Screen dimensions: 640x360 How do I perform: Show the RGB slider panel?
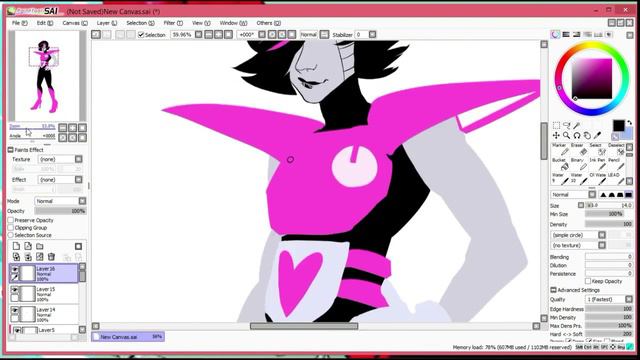click(566, 35)
